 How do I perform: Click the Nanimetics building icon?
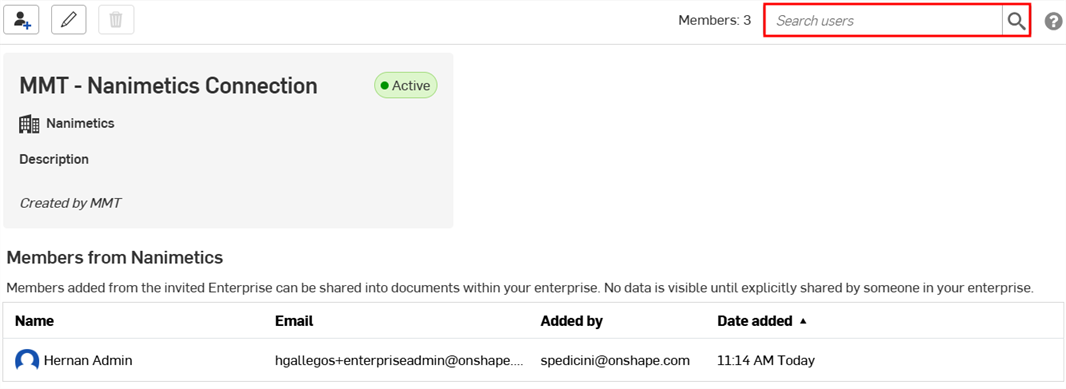click(29, 124)
